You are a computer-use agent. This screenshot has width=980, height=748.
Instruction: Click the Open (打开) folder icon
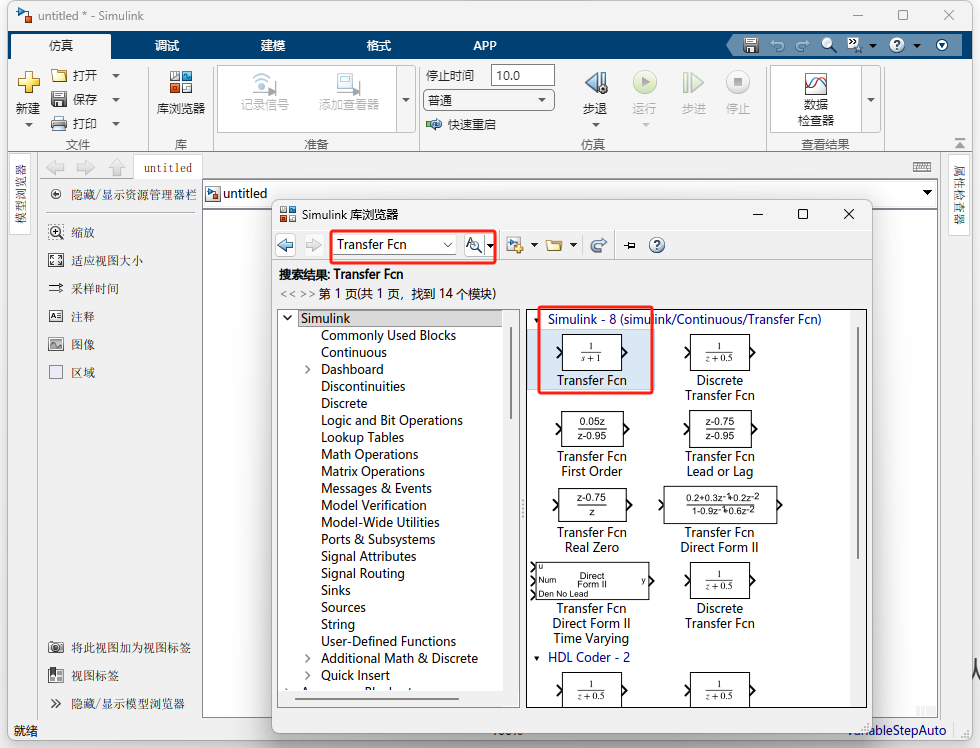(x=59, y=76)
